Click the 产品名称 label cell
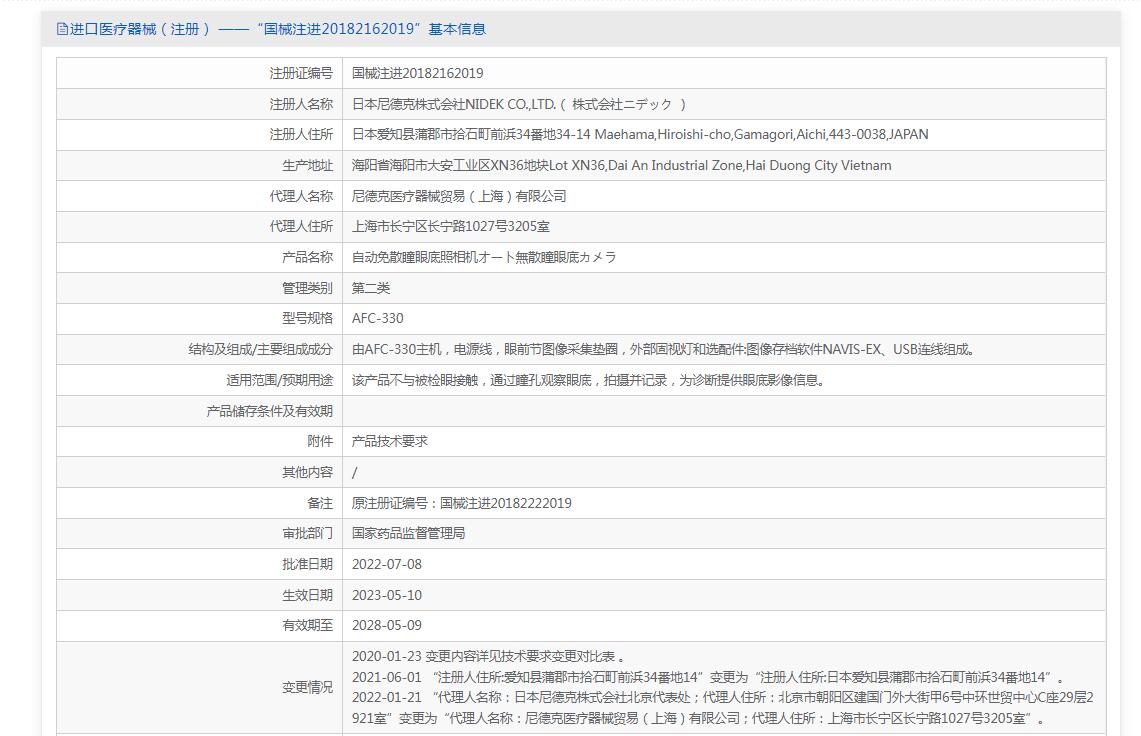Screen dimensions: 1141x736 (x=199, y=257)
